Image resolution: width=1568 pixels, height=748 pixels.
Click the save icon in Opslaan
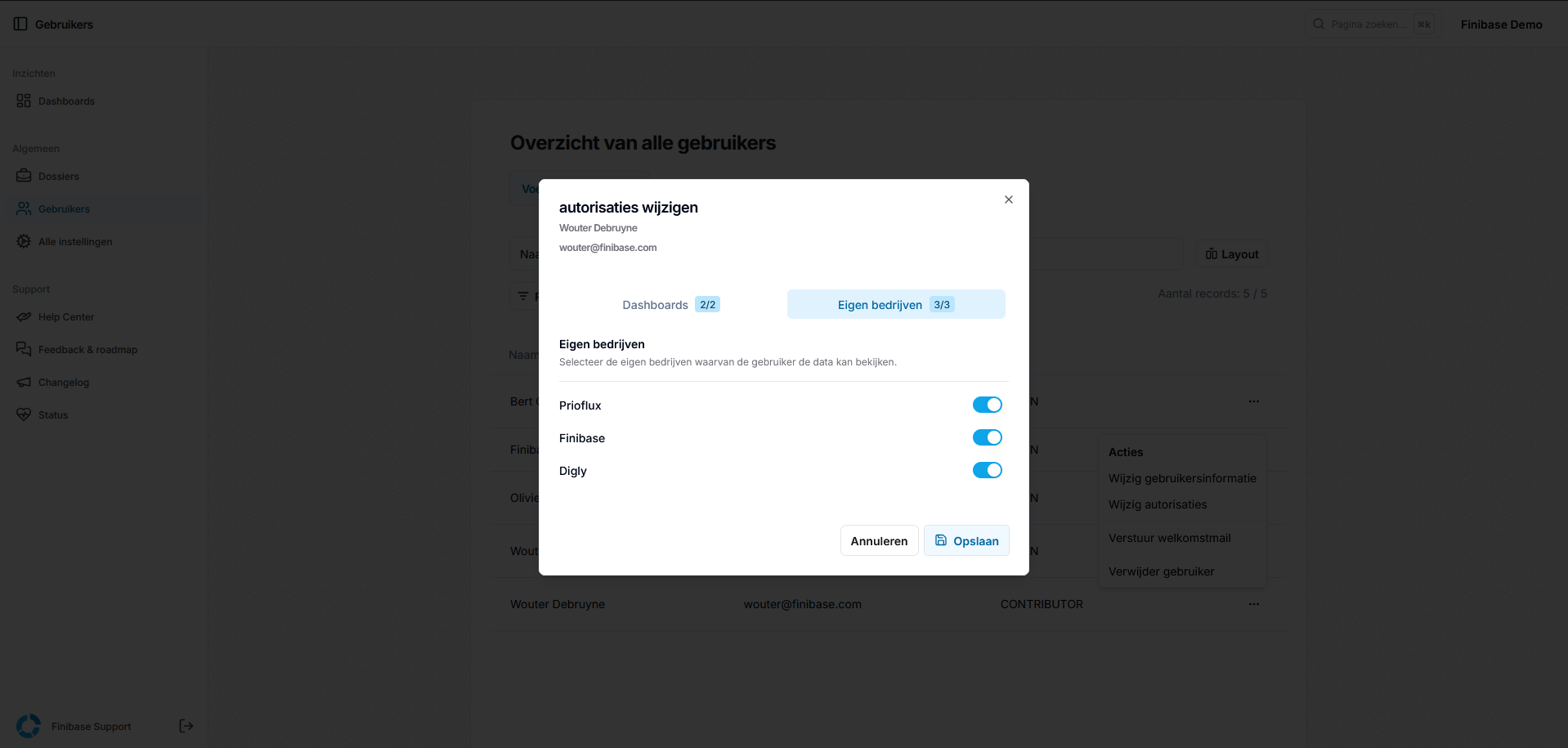coord(941,540)
